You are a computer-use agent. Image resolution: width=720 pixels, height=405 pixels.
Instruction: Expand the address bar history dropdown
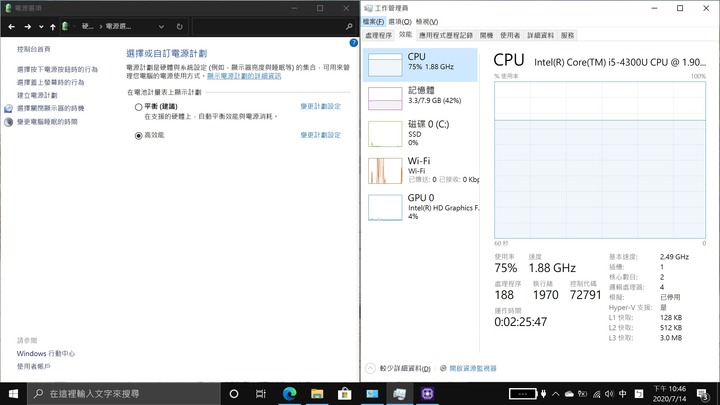(x=161, y=27)
